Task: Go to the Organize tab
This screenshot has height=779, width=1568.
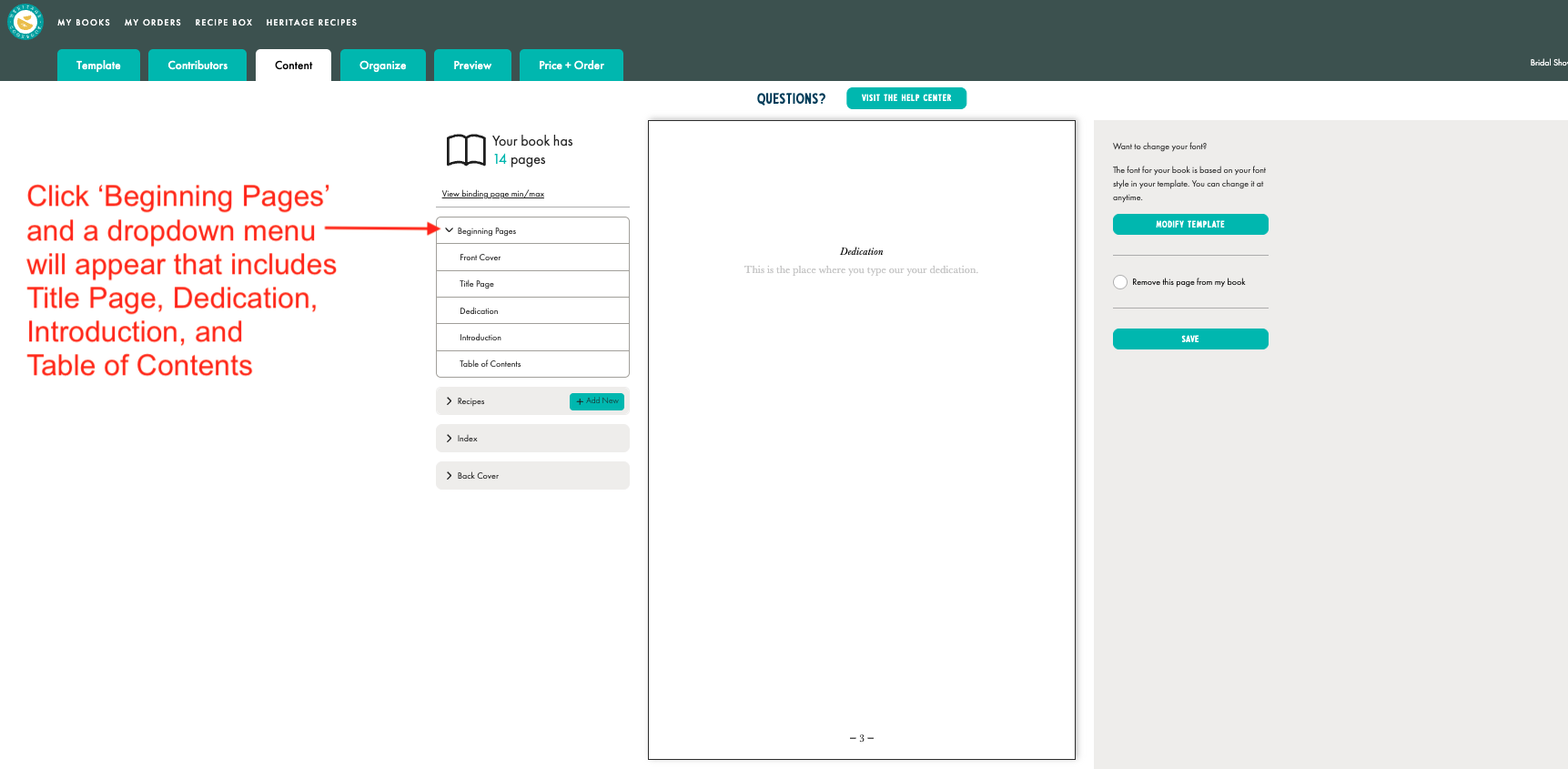Action: coord(382,66)
